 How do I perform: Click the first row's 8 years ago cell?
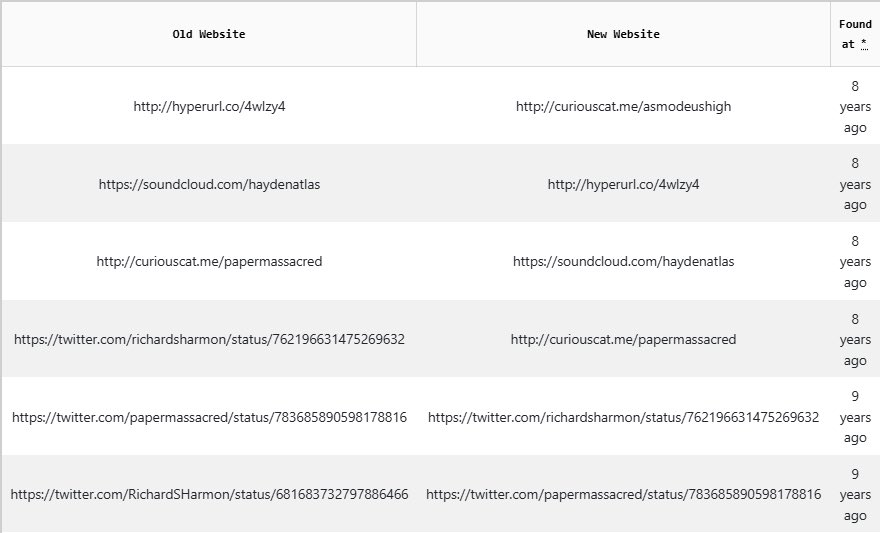pos(855,107)
